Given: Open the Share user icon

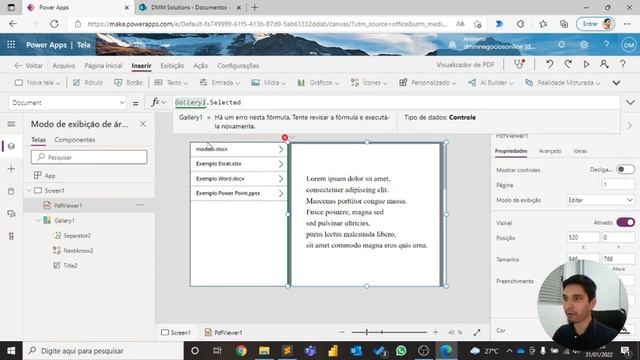Looking at the screenshot, I should (x=604, y=64).
